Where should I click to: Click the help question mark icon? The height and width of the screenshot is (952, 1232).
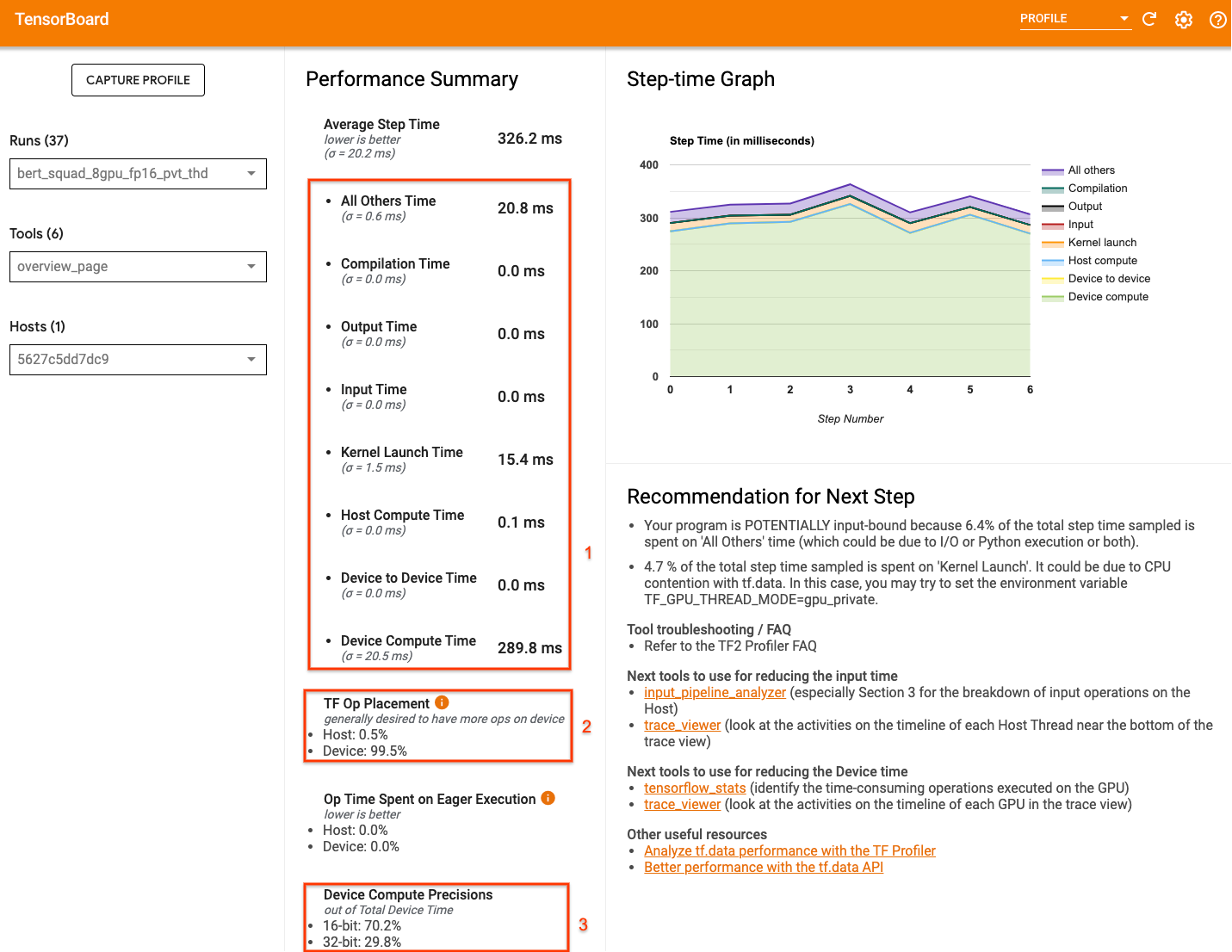(x=1217, y=19)
